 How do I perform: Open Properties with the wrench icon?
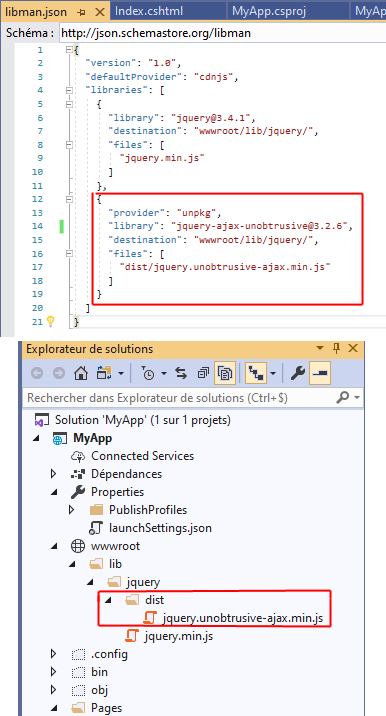pyautogui.click(x=298, y=374)
